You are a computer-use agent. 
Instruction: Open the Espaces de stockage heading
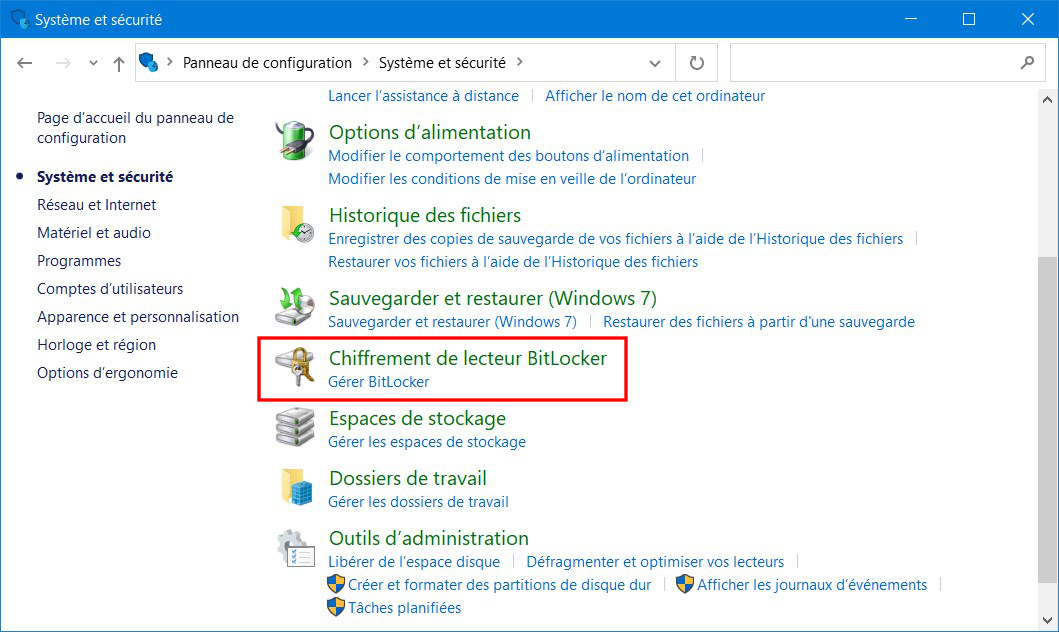click(x=417, y=419)
